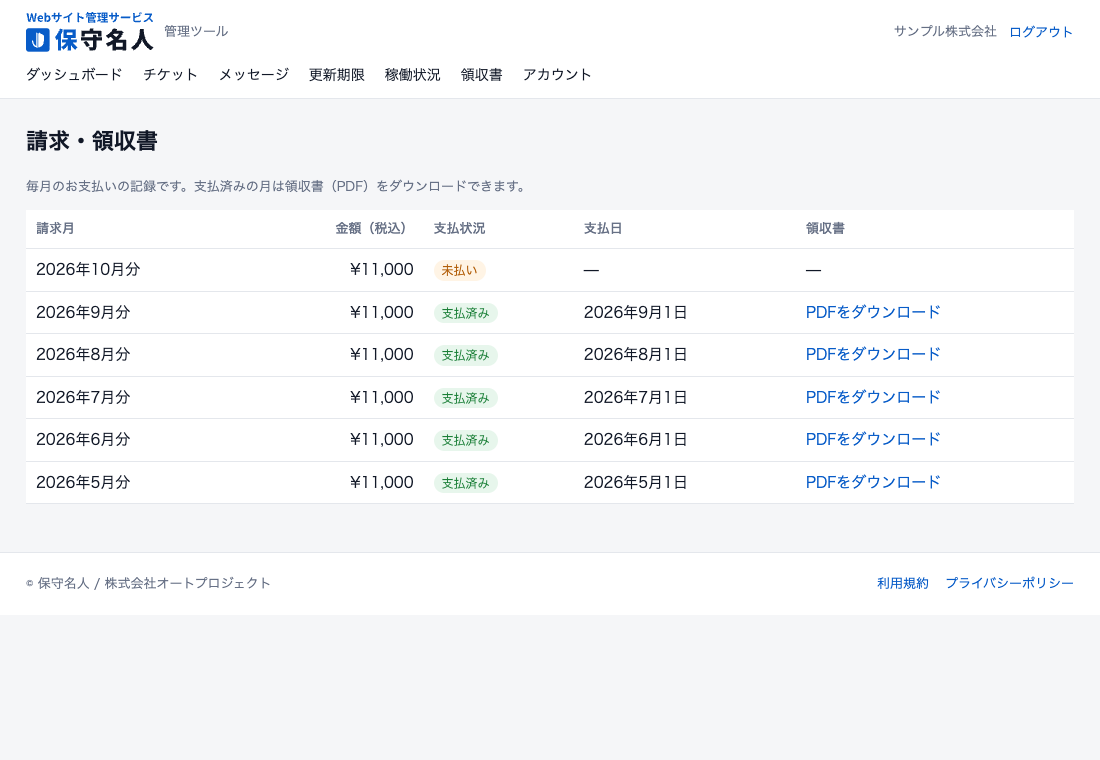
Task: Click payment date 2026年7月1日
Action: (636, 397)
